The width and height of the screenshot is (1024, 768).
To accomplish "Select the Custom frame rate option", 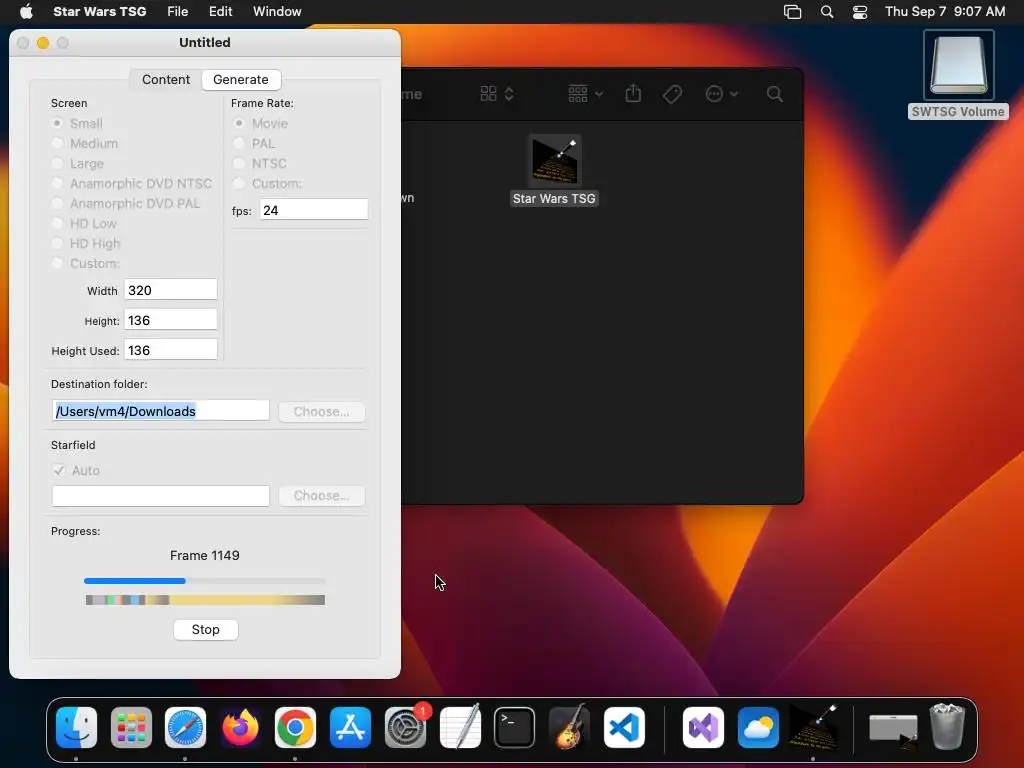I will tap(267, 184).
